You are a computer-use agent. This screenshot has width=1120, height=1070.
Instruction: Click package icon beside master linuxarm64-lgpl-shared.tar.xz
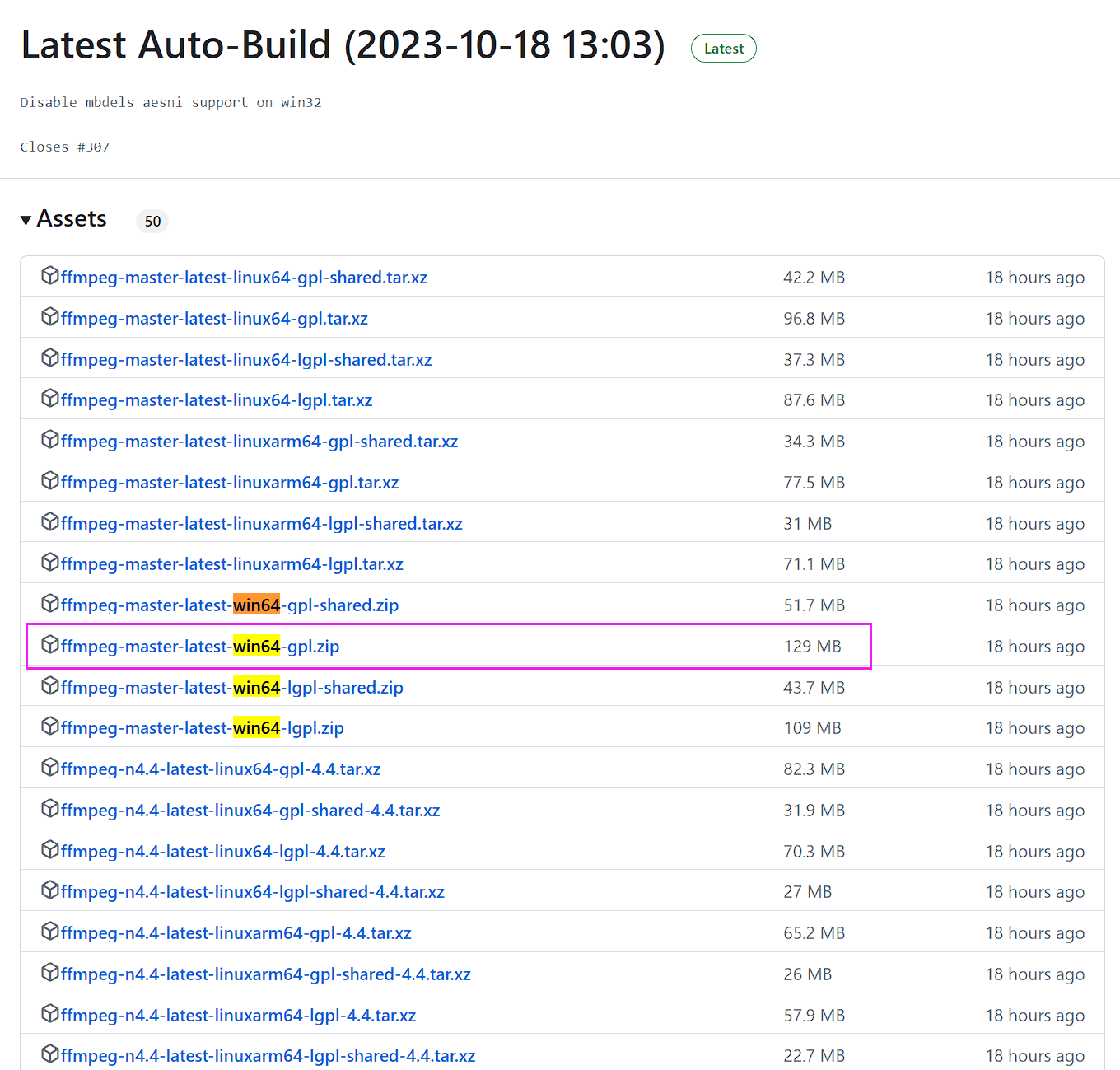tap(50, 521)
